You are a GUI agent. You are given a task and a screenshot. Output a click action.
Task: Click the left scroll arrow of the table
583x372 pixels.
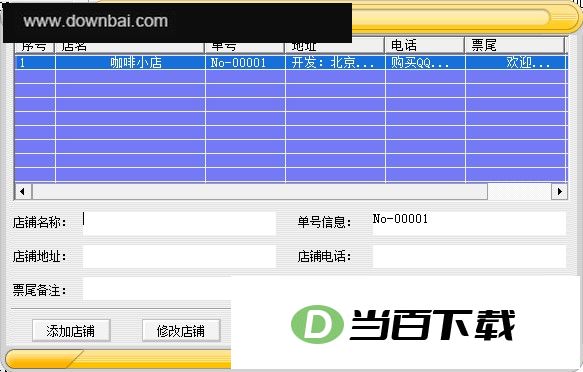[23, 192]
